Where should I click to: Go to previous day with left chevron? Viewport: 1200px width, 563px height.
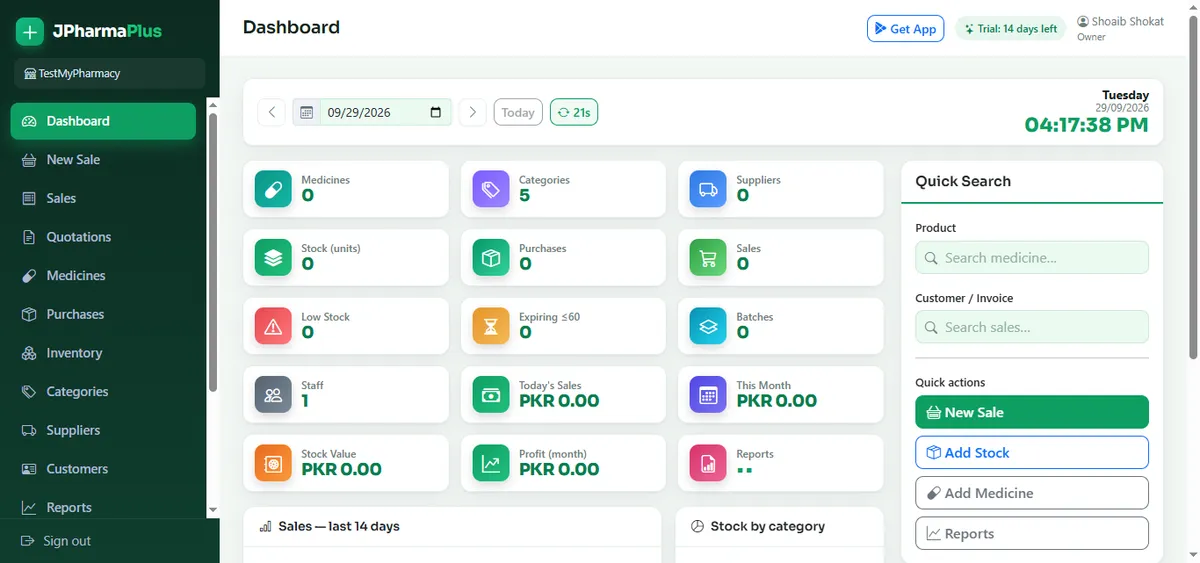(x=272, y=112)
